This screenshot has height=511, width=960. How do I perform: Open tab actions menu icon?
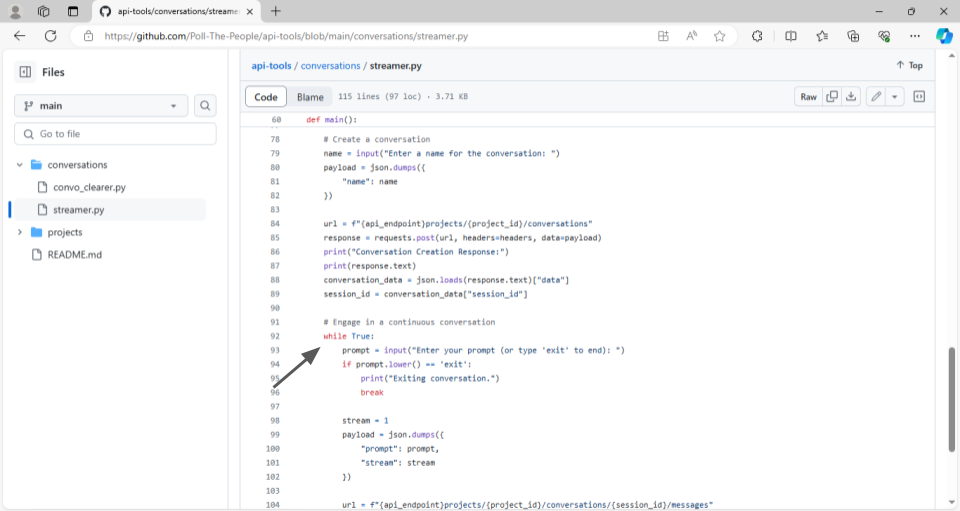pyautogui.click(x=73, y=11)
